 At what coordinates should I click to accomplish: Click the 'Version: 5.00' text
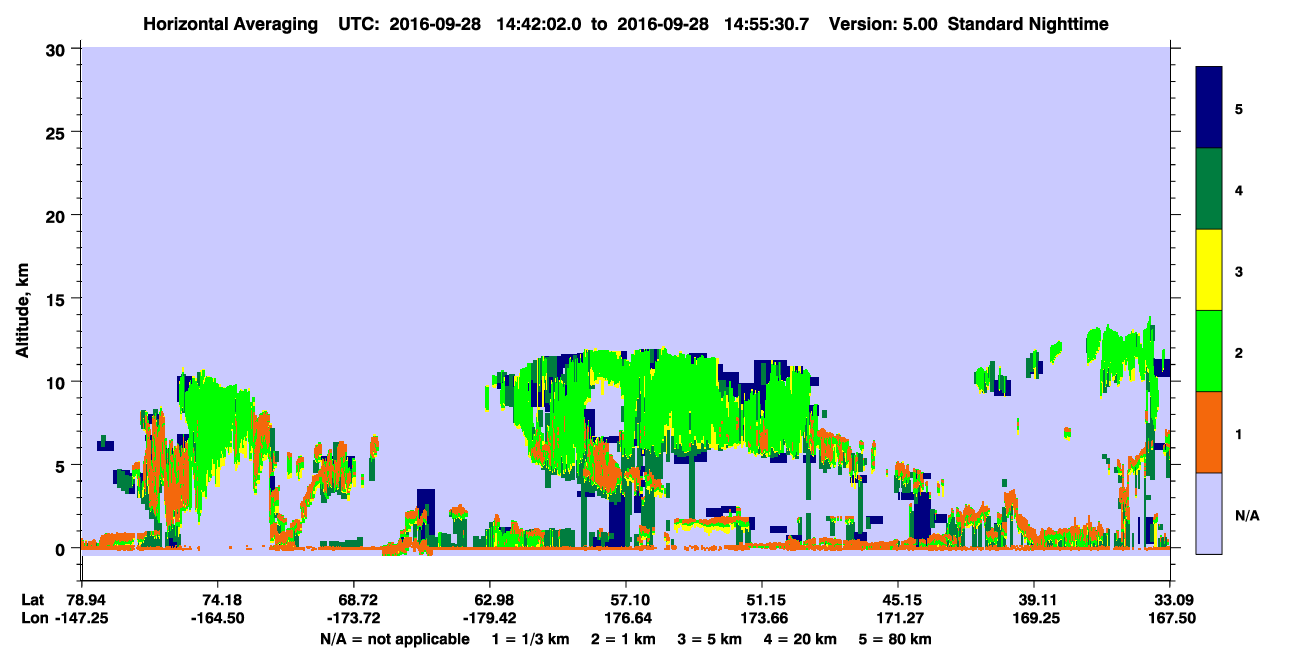[x=883, y=24]
